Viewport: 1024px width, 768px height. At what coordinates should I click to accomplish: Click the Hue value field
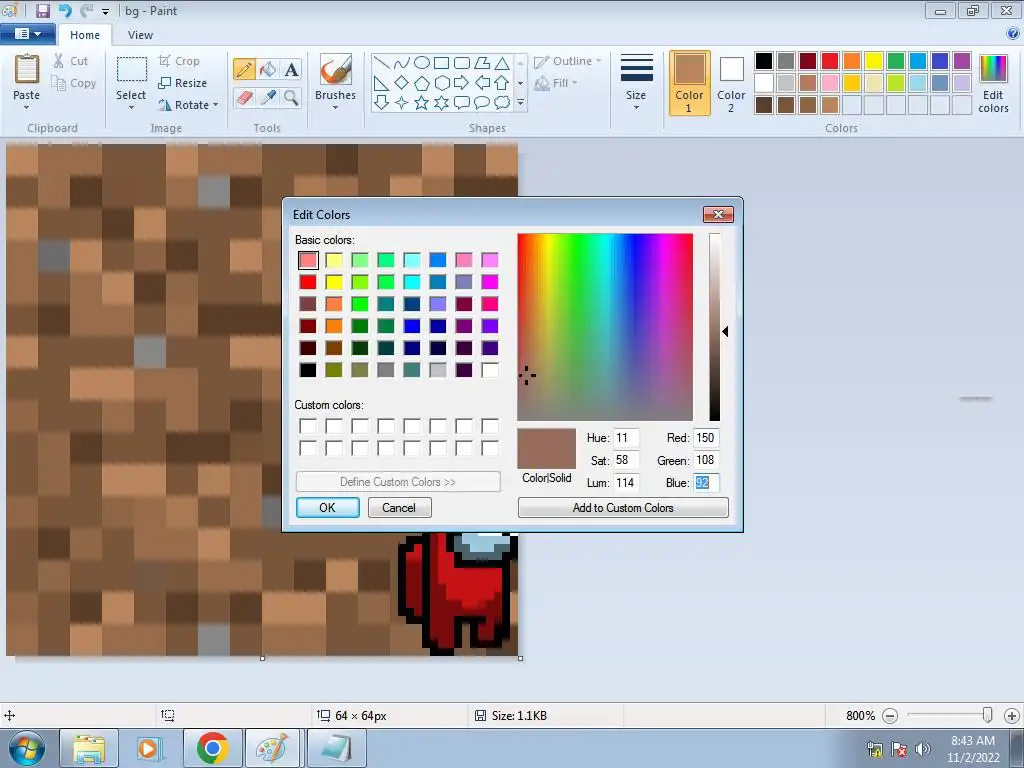point(626,438)
